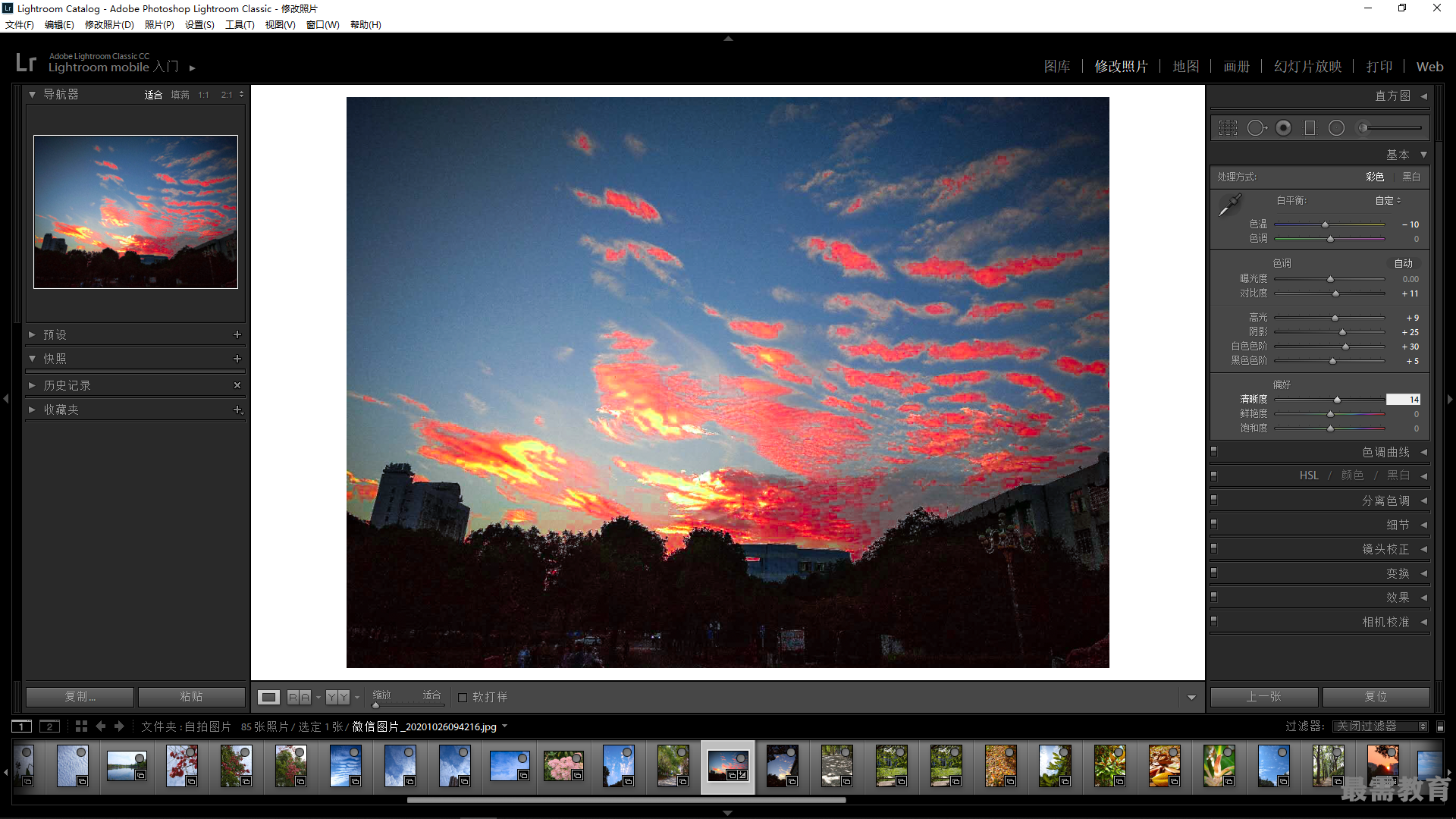Pick the White Balance eyedropper tool
This screenshot has height=819, width=1456.
[1229, 204]
